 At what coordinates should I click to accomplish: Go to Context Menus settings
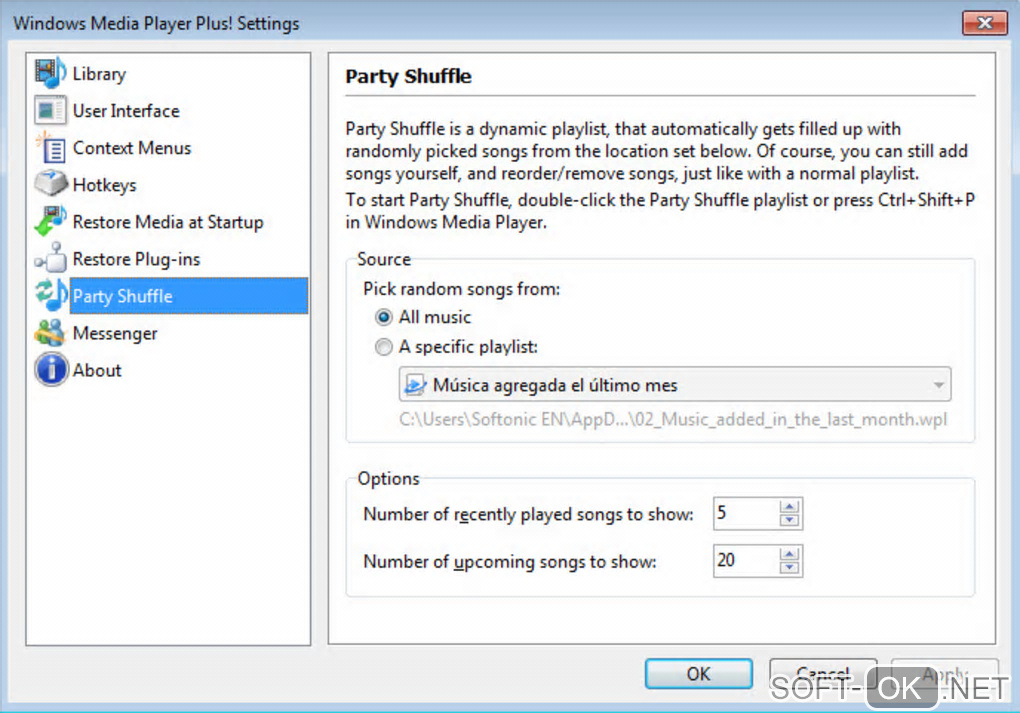click(132, 148)
